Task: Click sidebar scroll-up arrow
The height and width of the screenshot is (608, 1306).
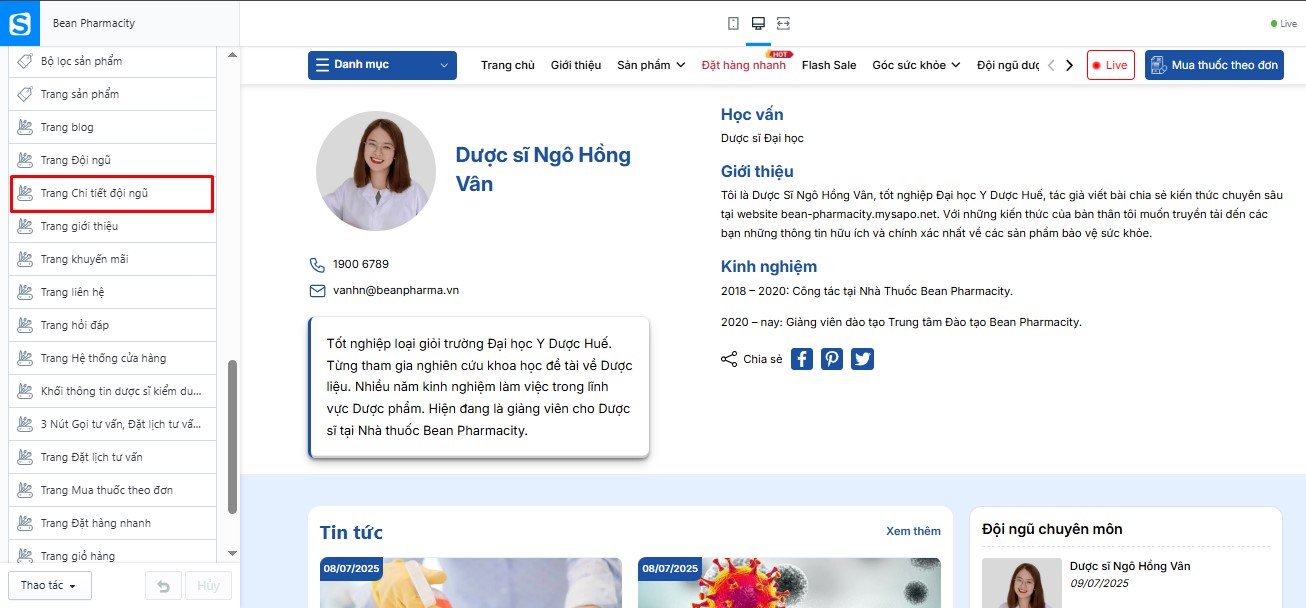Action: 233,54
